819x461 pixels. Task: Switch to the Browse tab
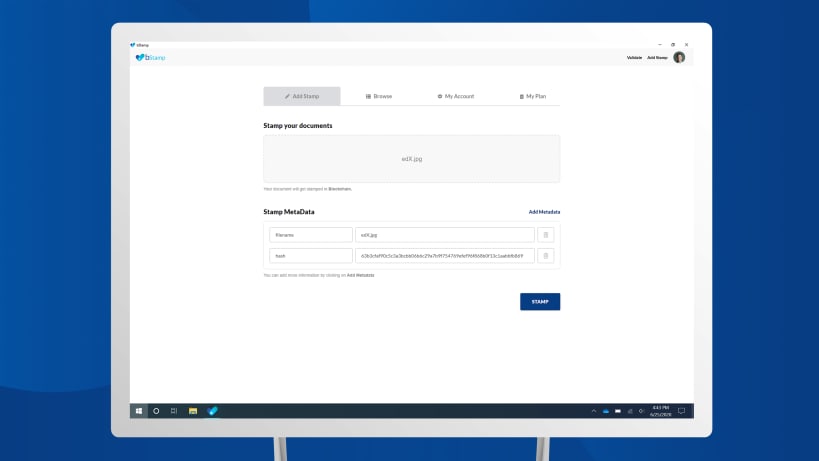[379, 96]
